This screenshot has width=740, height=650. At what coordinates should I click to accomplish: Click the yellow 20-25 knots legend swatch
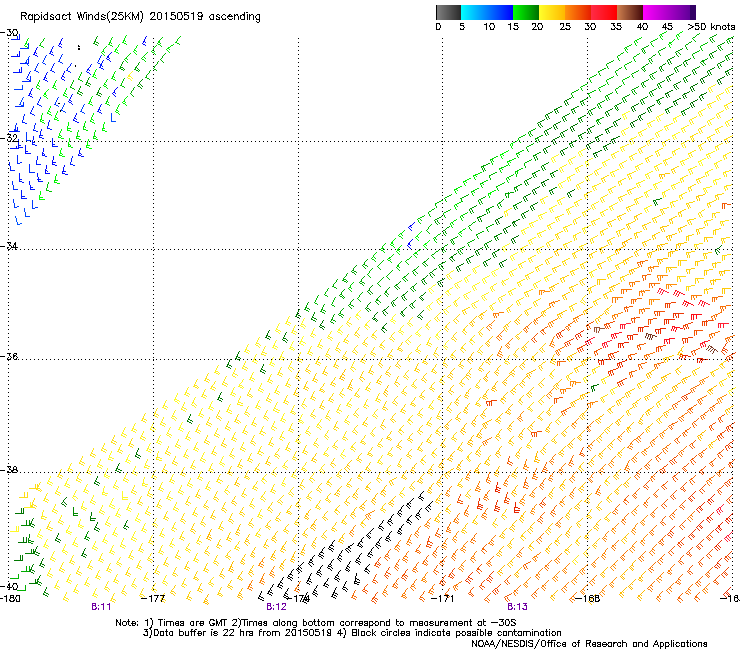point(552,12)
